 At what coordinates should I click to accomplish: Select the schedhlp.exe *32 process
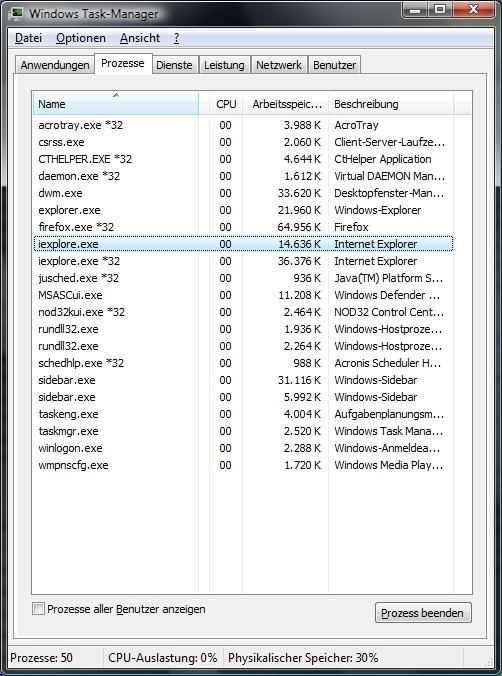click(243, 363)
